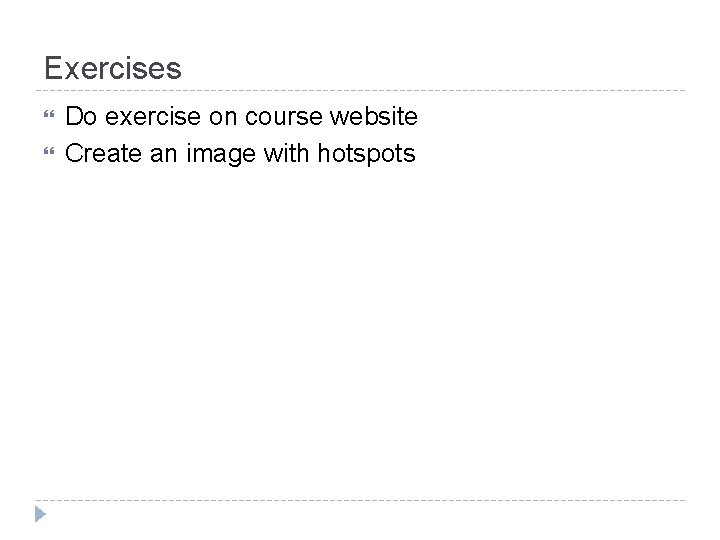720x540 pixels.
Task: Select the 'Exercises' slide title
Action: coord(112,68)
